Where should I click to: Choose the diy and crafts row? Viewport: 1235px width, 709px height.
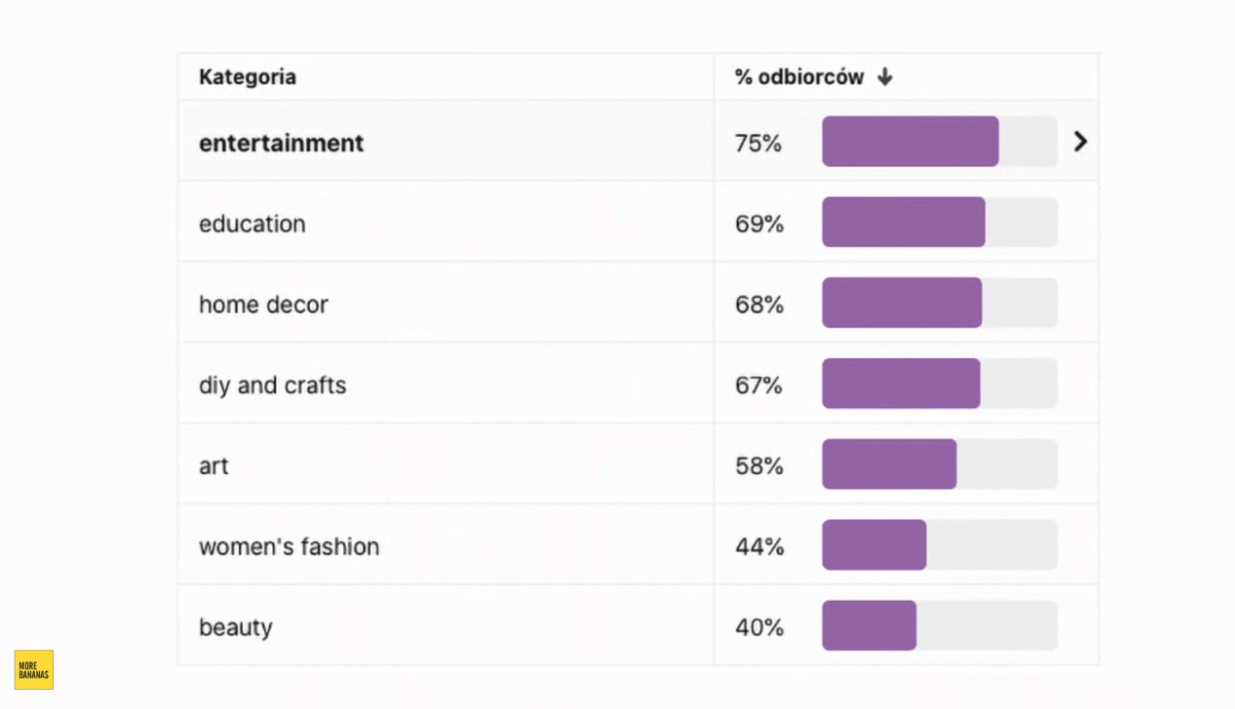272,385
